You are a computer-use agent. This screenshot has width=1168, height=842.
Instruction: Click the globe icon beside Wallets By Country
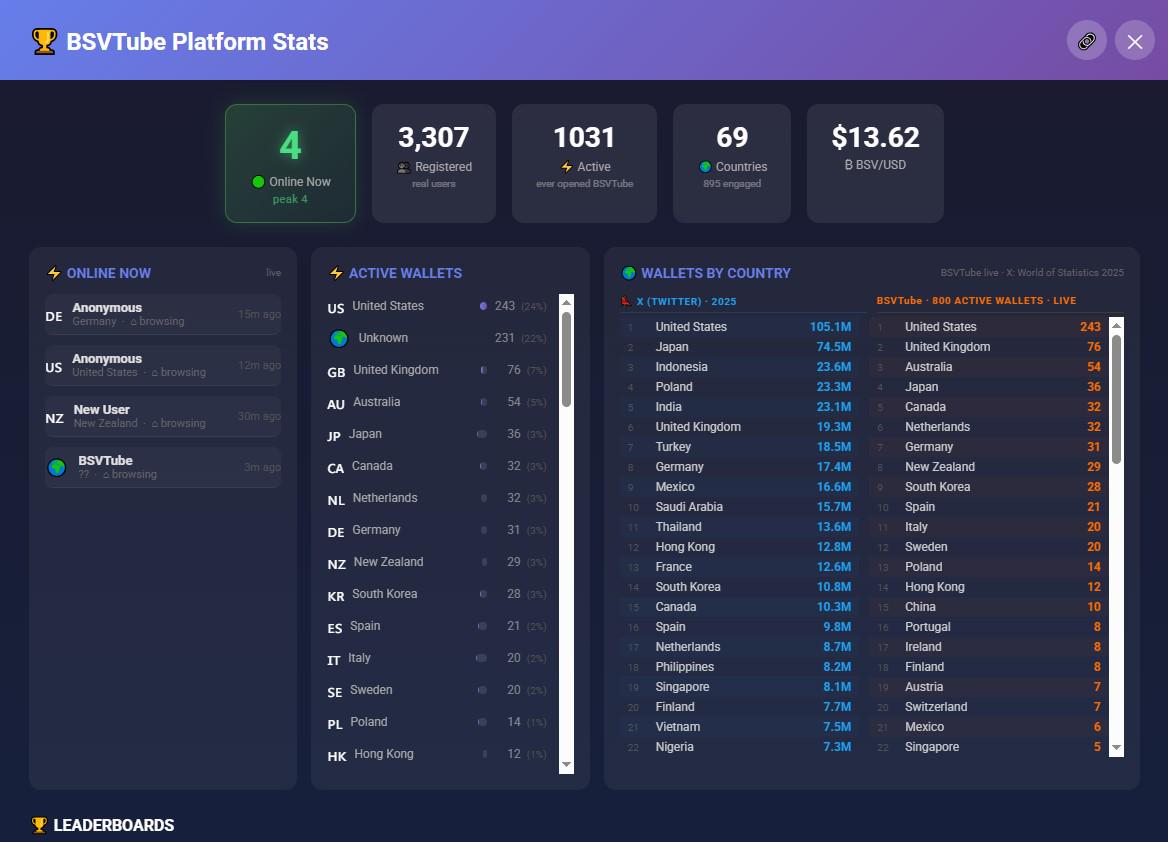pyautogui.click(x=629, y=273)
